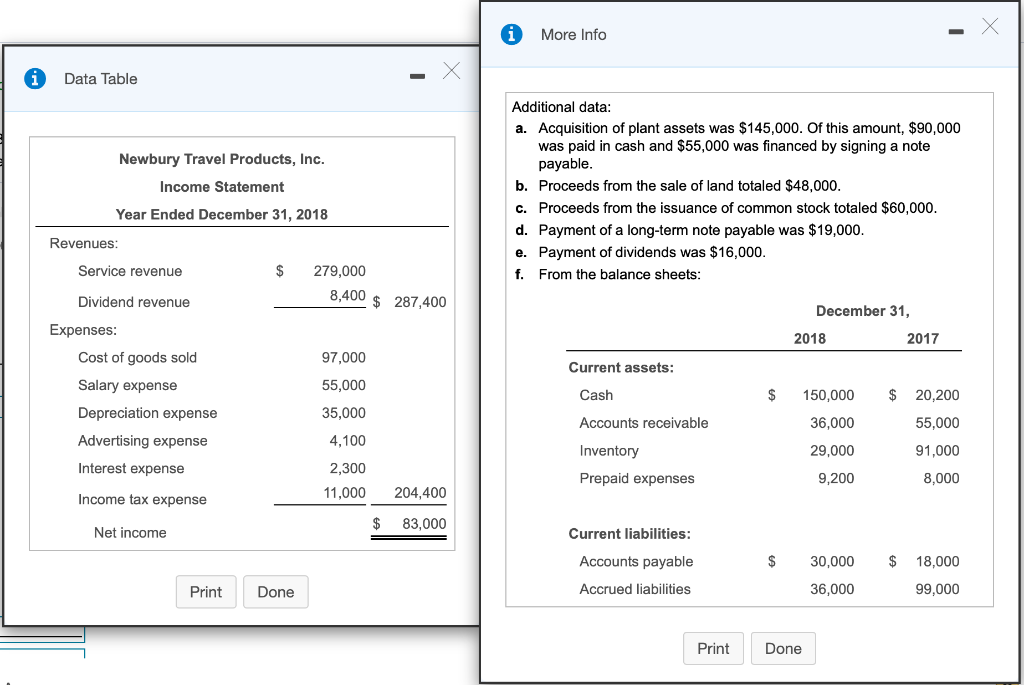
Task: Click the Dividend revenue label
Action: pyautogui.click(x=134, y=302)
